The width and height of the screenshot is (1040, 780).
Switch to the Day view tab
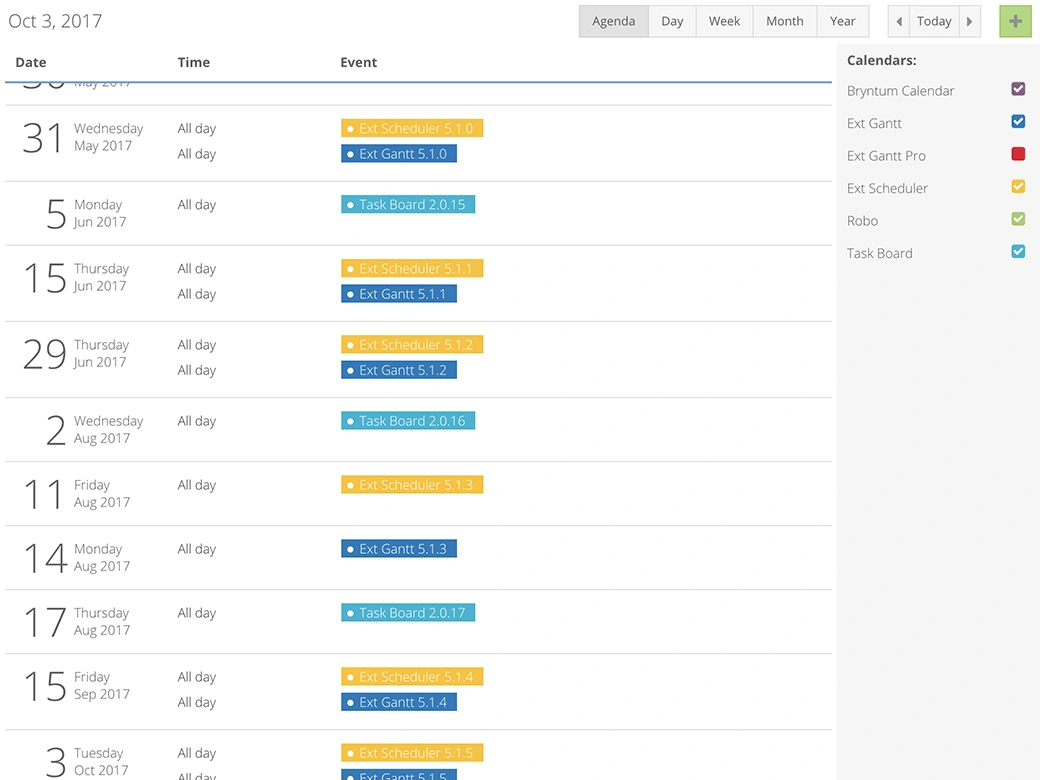[672, 21]
